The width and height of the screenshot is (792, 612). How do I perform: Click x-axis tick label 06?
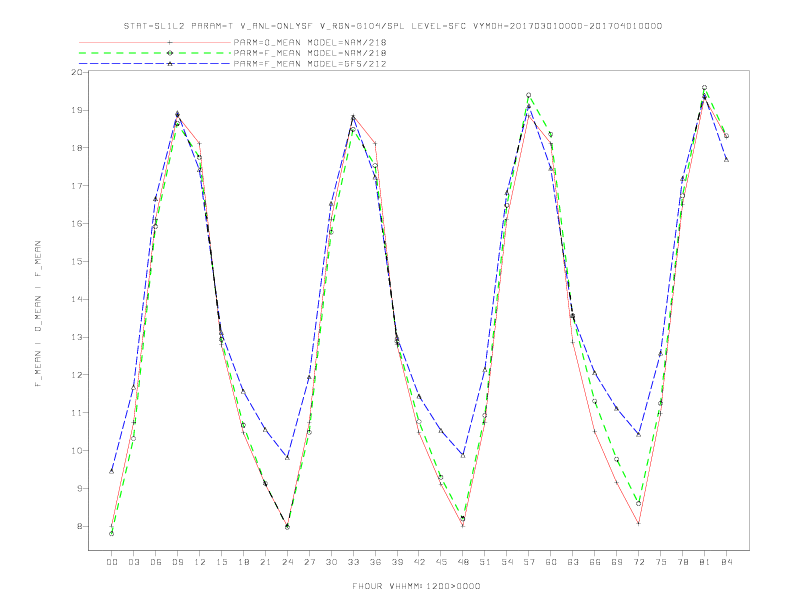[156, 562]
